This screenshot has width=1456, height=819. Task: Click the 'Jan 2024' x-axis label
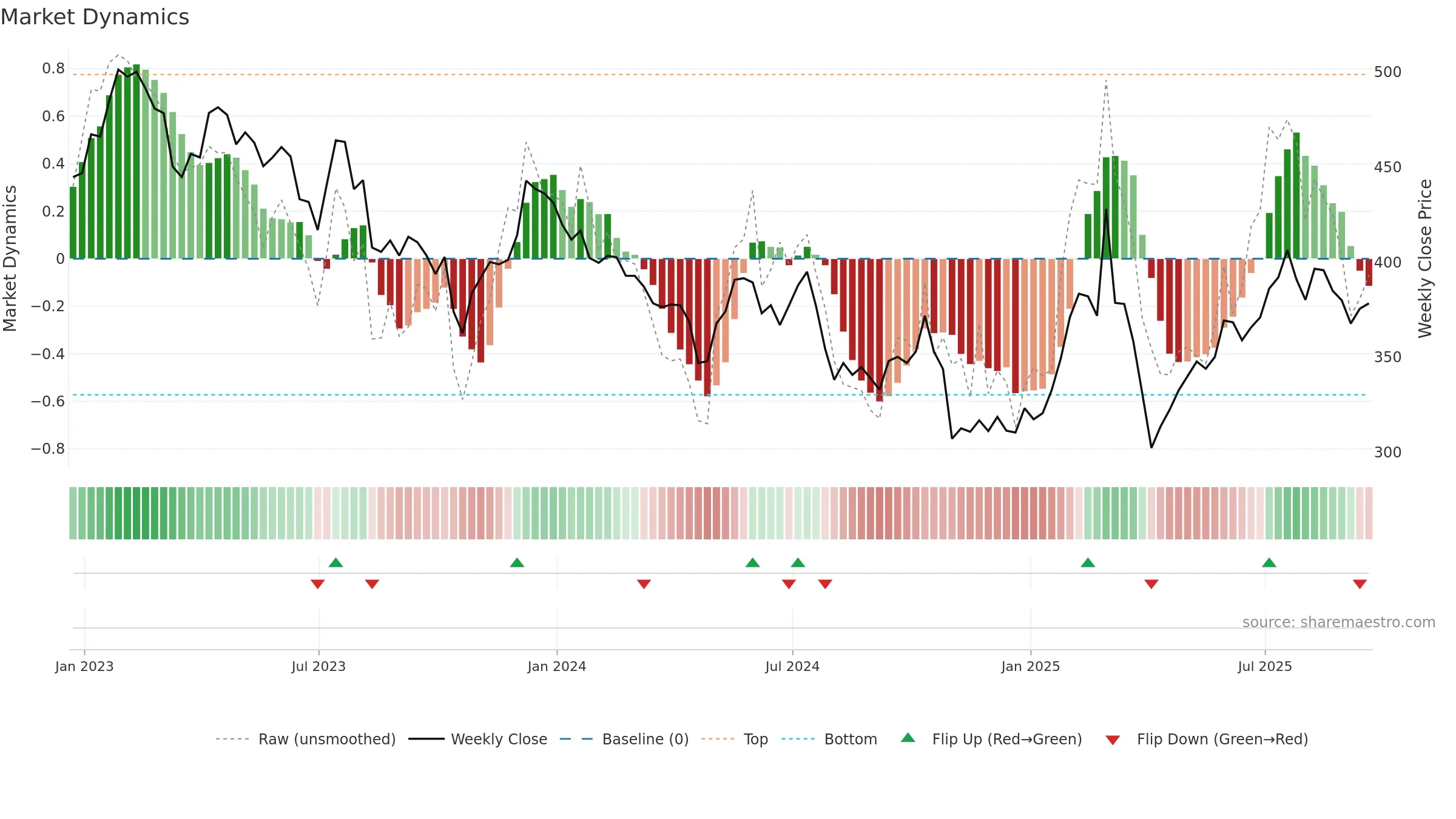tap(557, 666)
